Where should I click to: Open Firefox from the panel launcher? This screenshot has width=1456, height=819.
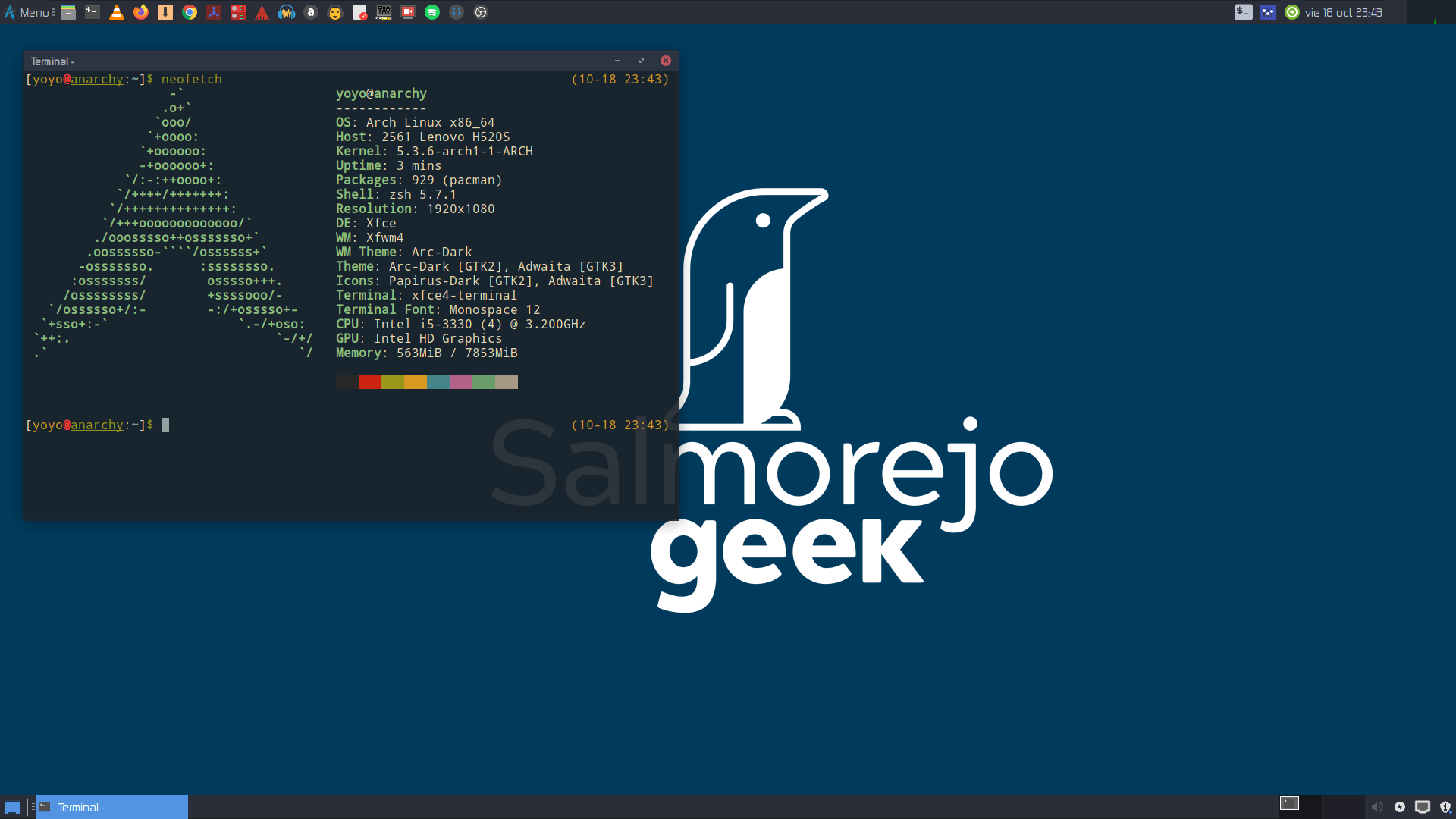141,12
